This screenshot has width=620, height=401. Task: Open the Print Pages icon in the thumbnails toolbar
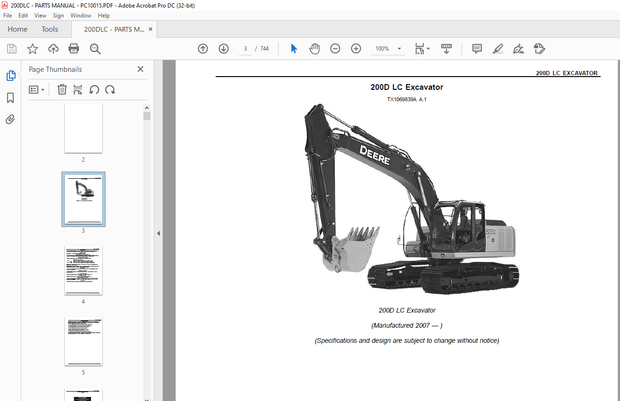pos(78,89)
